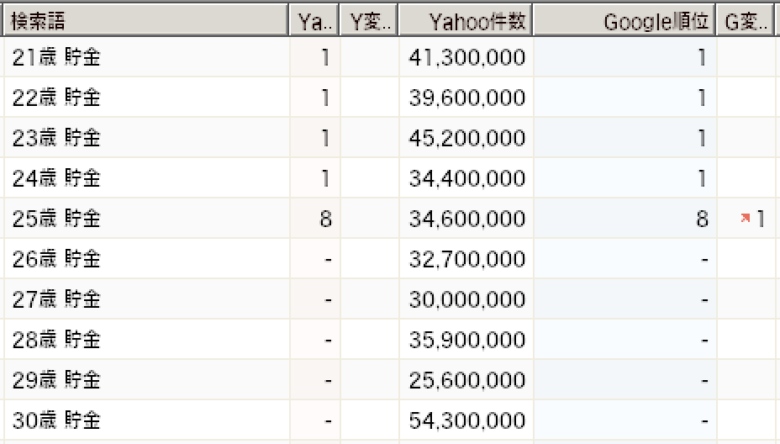The image size is (780, 444).
Task: Select the 22歳 貯金 keyword row
Action: coord(390,97)
